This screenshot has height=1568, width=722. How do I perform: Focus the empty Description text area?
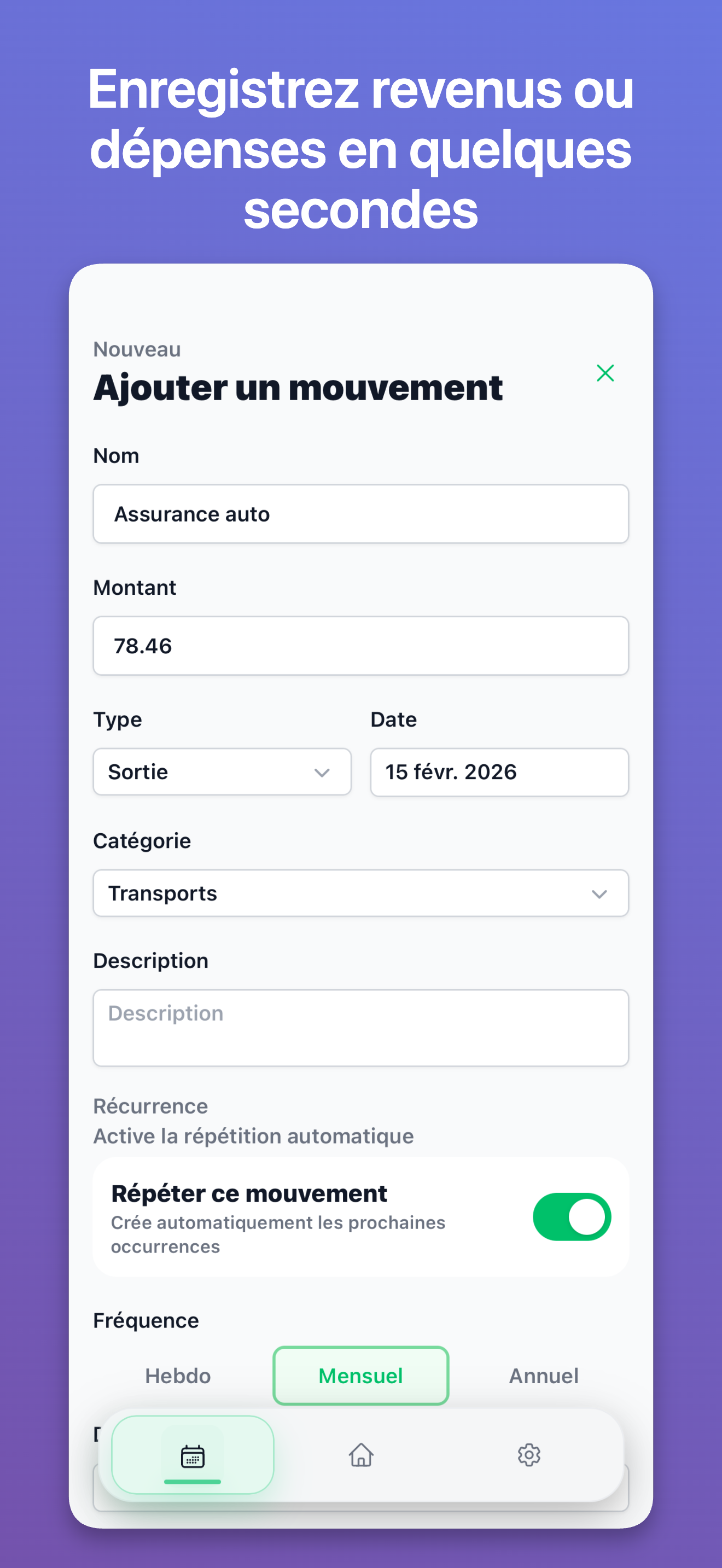tap(360, 1027)
